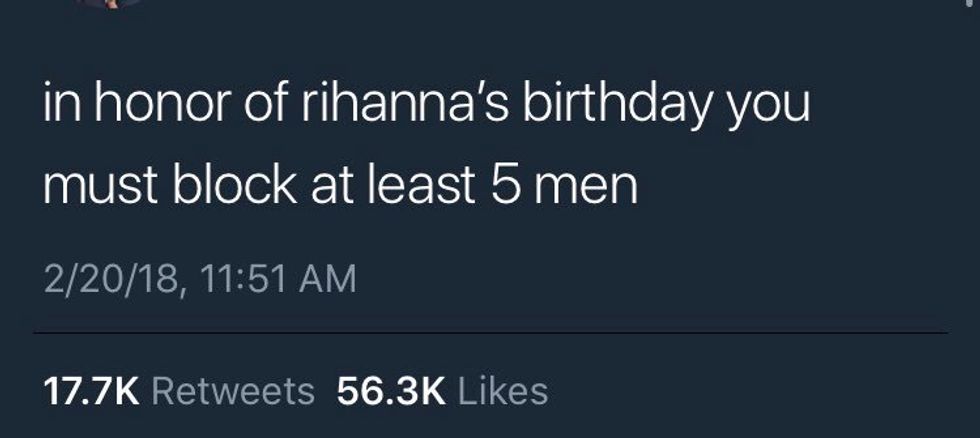Click the "Retweets" label
Viewport: 980px width, 438px height.
pos(233,391)
